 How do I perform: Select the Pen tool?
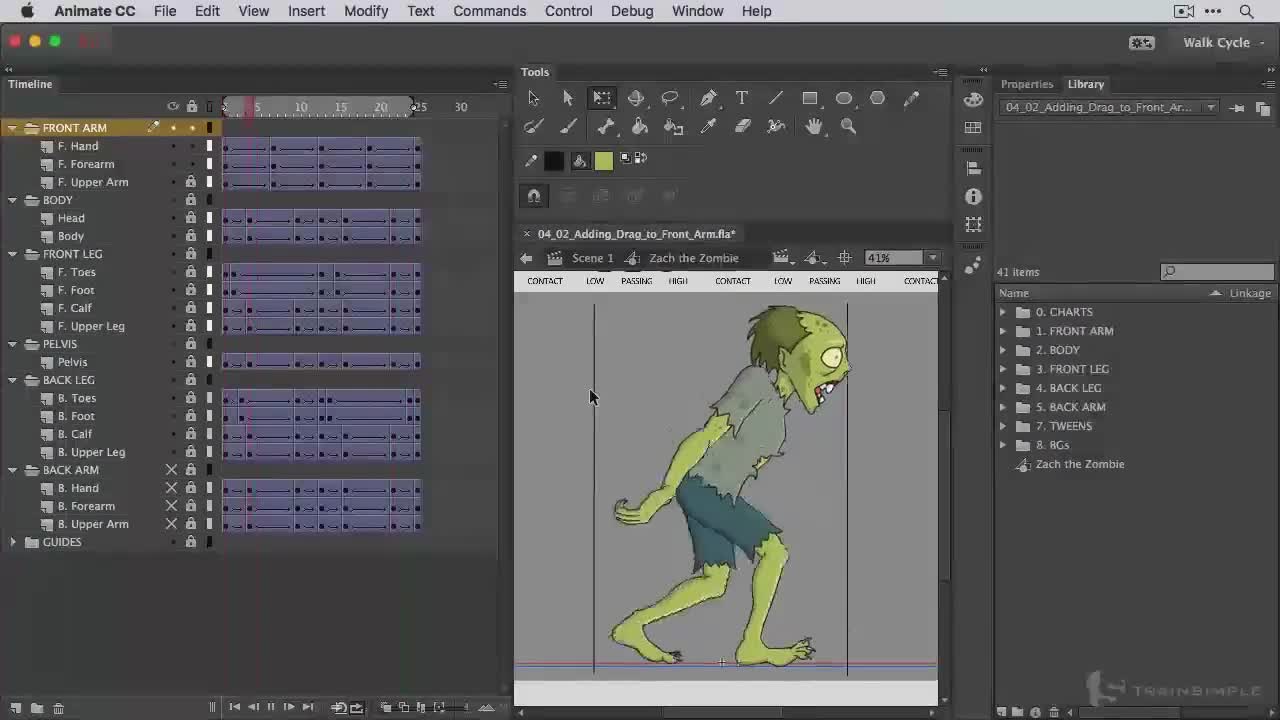(x=708, y=98)
